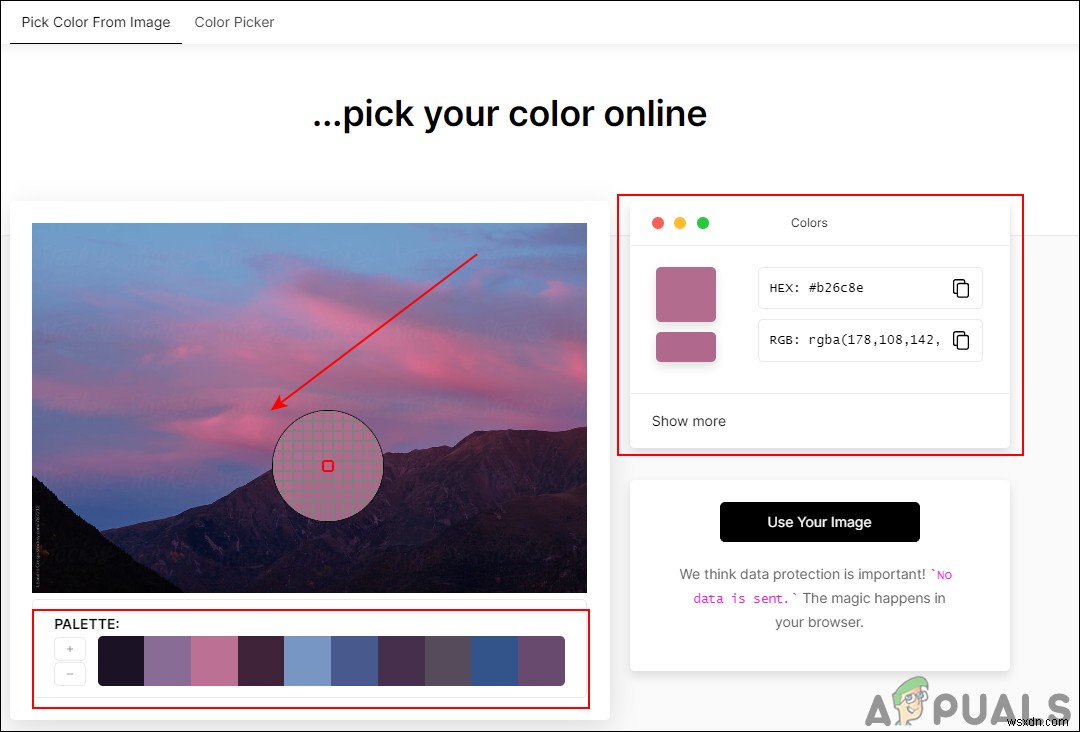The height and width of the screenshot is (732, 1080).
Task: Select the pink swatch in the palette
Action: coord(214,660)
